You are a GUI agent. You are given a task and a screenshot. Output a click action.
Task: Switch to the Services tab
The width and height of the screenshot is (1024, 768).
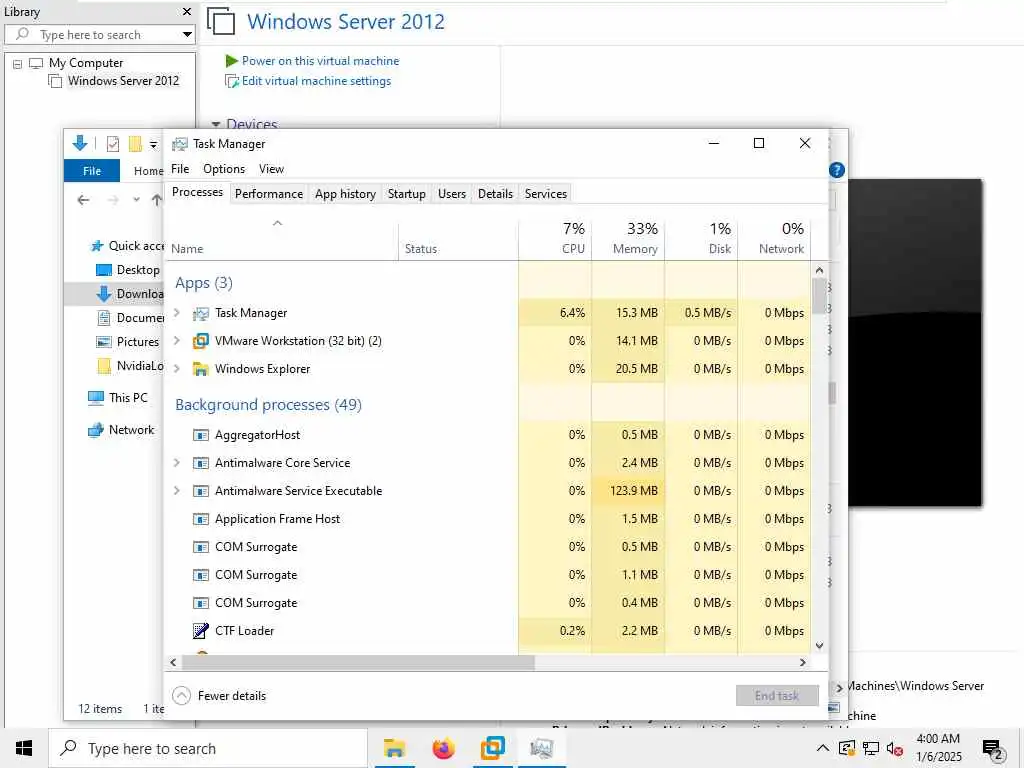546,194
